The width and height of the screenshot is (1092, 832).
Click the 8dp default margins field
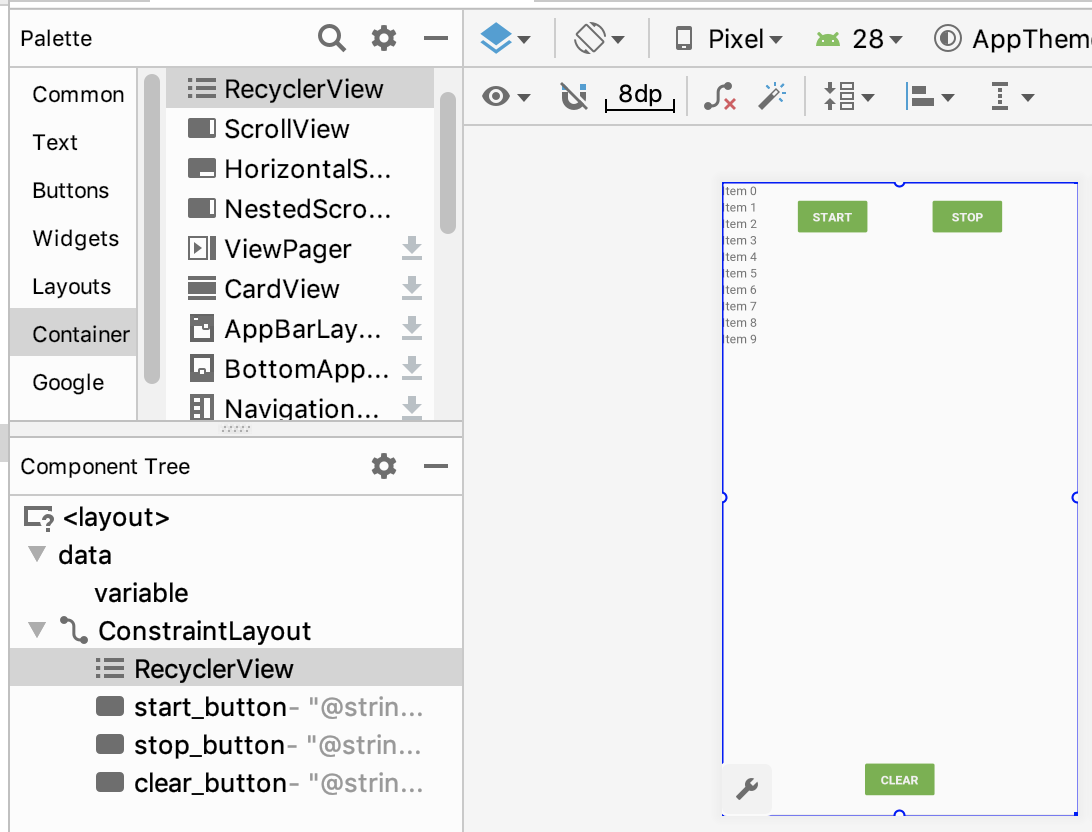pos(640,96)
